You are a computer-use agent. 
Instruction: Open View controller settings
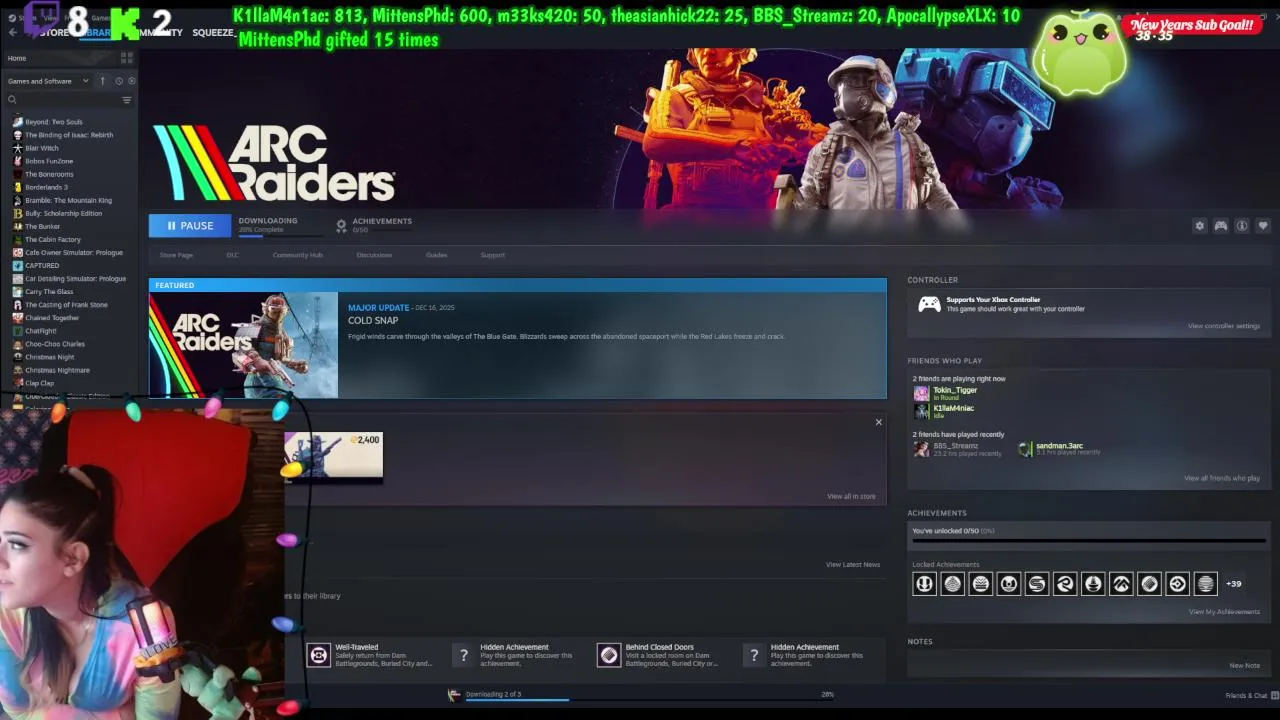point(1224,326)
